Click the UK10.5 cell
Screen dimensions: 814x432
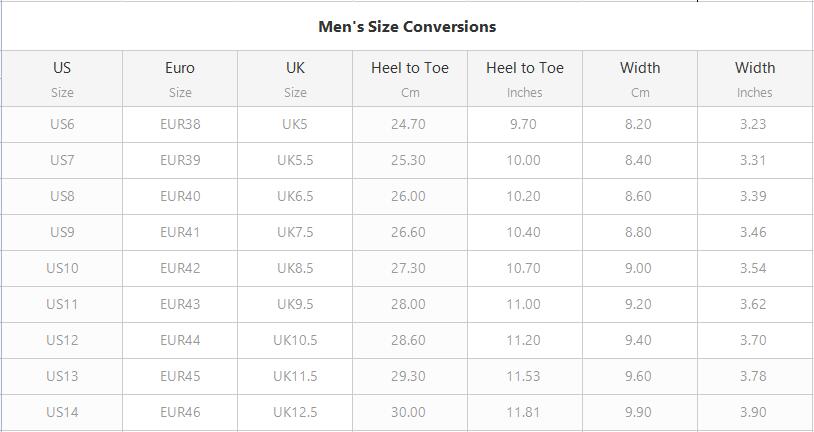tap(295, 340)
